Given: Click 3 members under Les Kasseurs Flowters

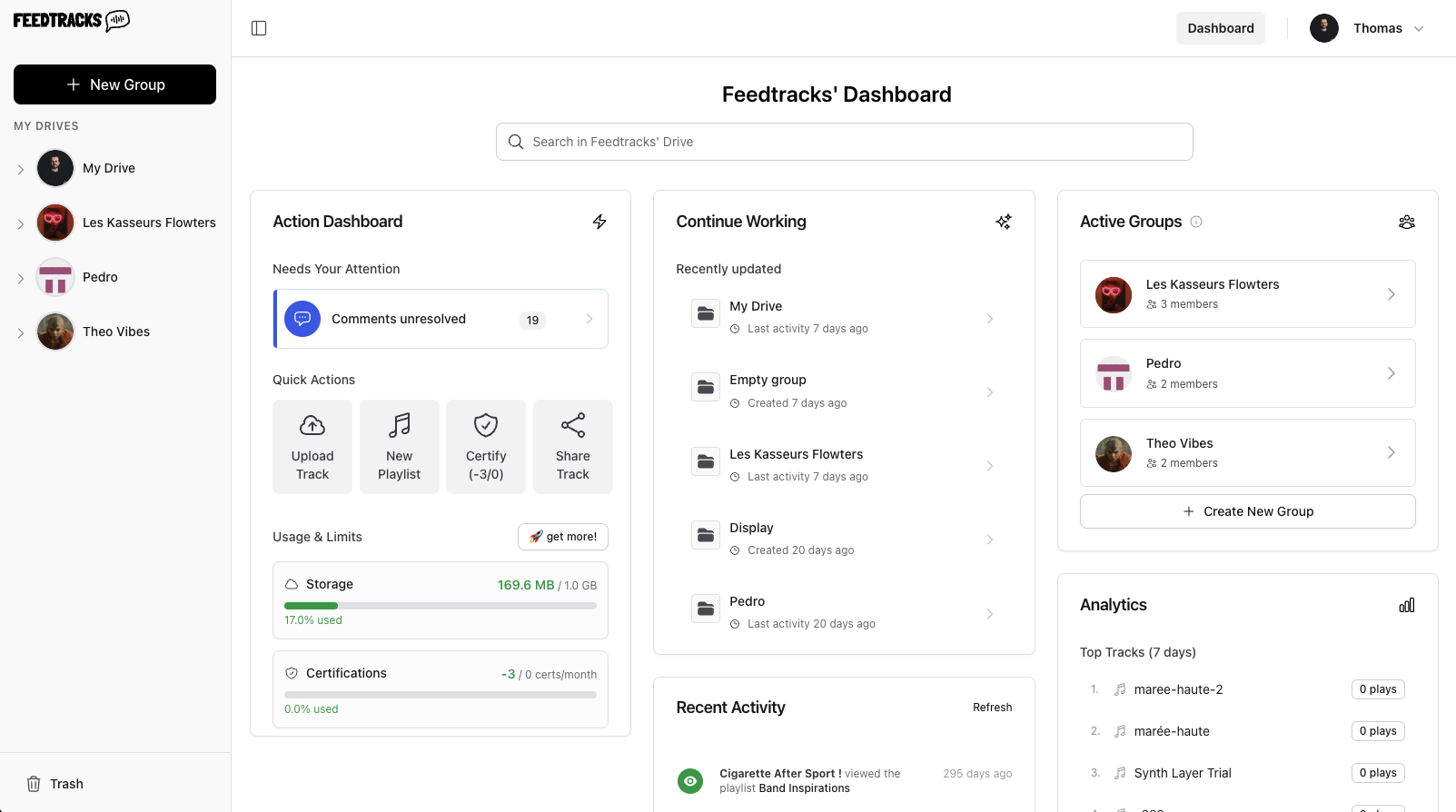Looking at the screenshot, I should [x=1189, y=304].
